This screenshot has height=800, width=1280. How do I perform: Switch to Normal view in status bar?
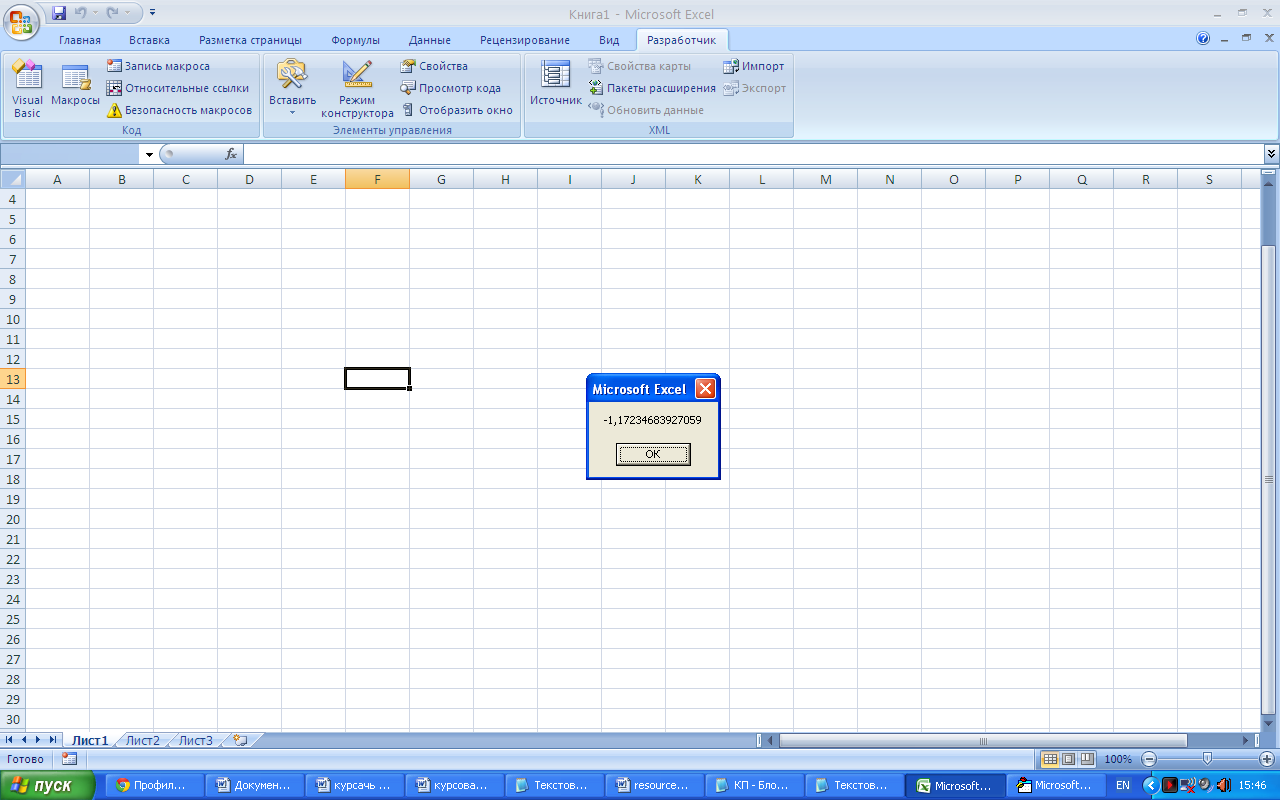[x=1049, y=759]
